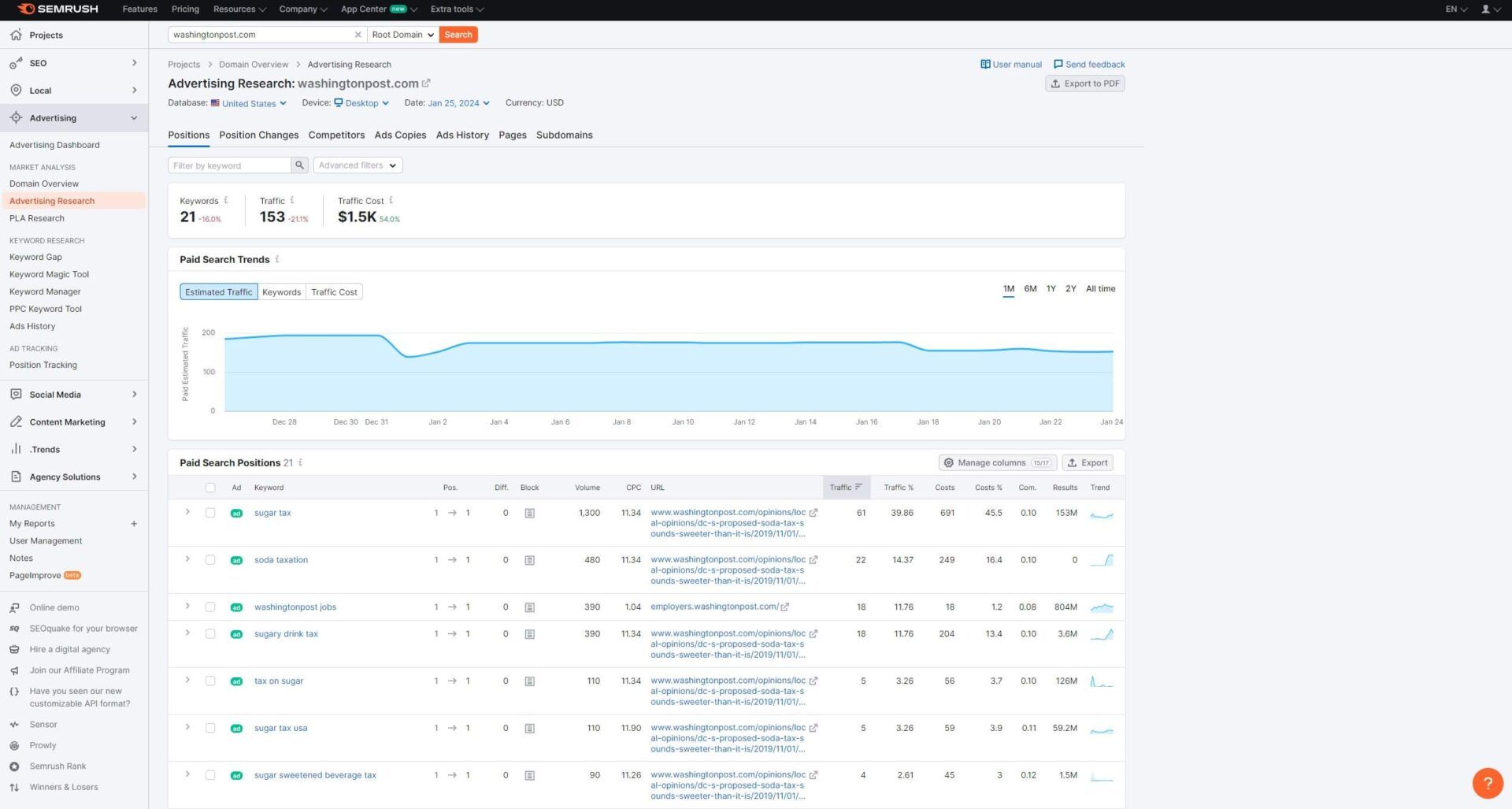Open the Projects home icon
Screen dimensions: 1512x809
click(16, 35)
